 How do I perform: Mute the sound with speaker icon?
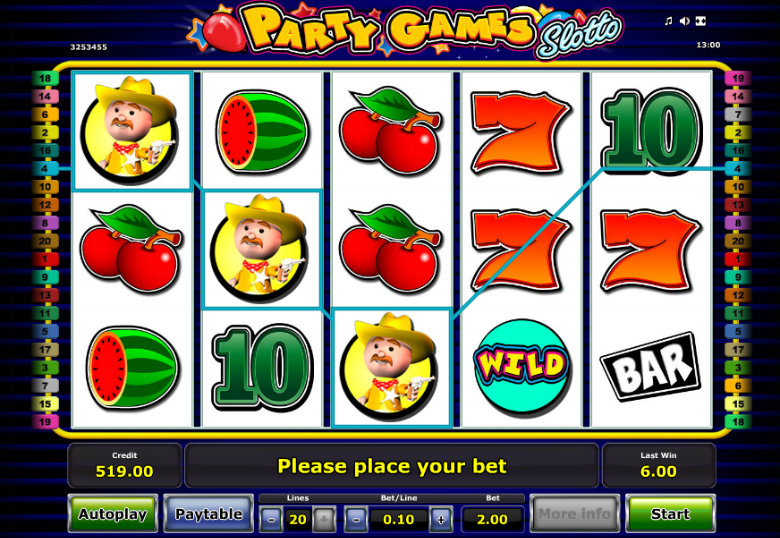point(684,21)
